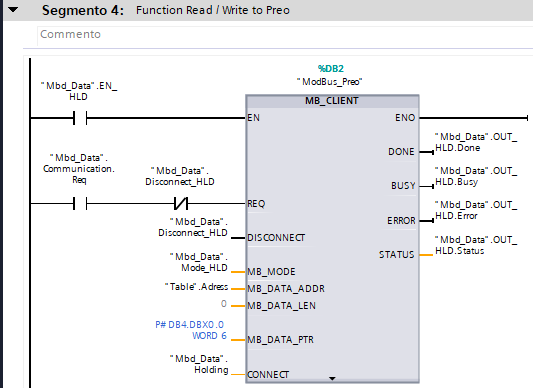The image size is (533, 388).
Task: Expand MB_CLIENT block's hidden parameters arrow
Action: pos(332,378)
